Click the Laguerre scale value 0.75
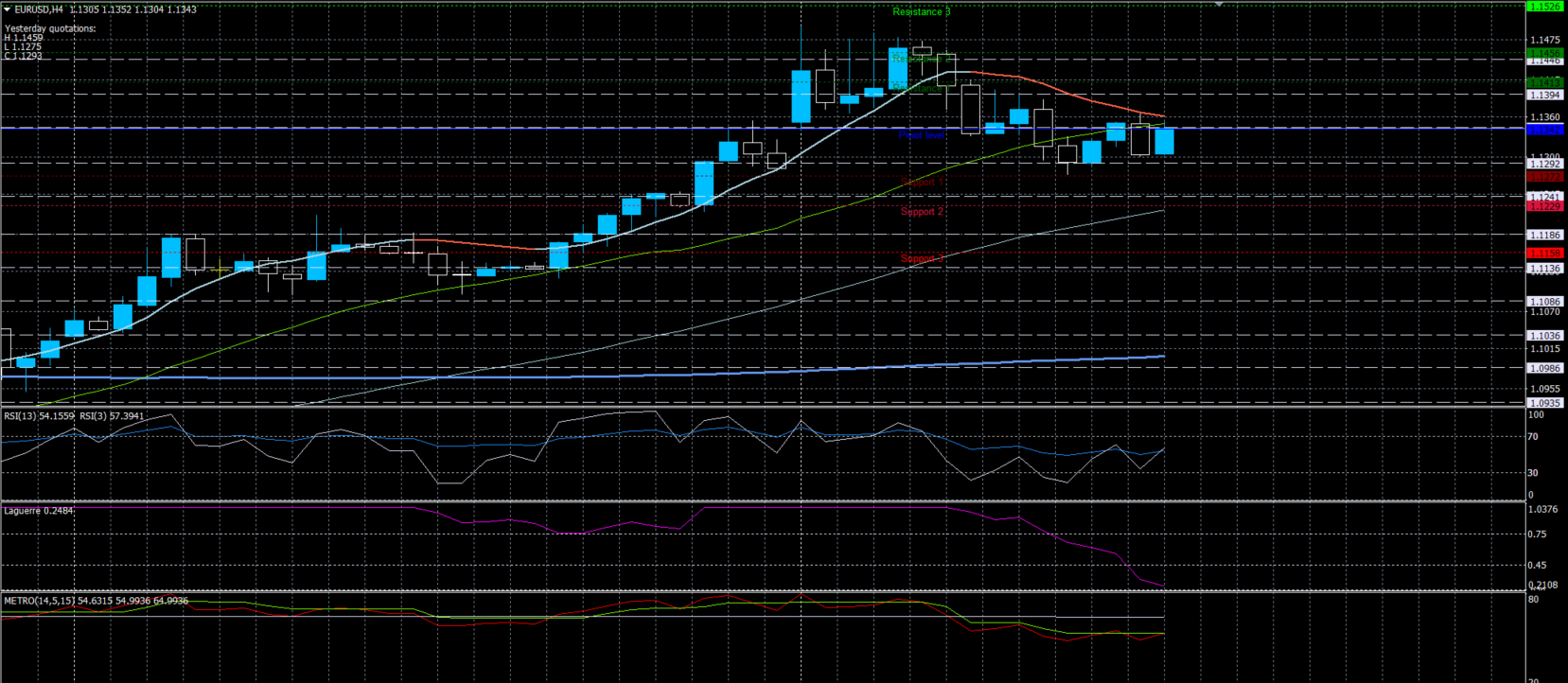 1538,534
